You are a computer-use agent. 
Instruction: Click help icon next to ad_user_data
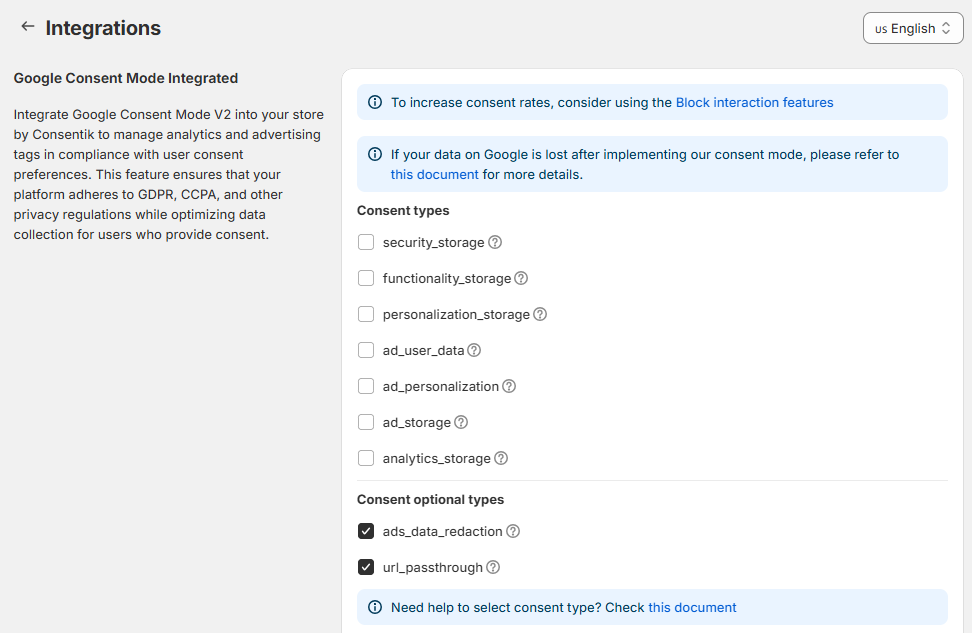pos(474,350)
